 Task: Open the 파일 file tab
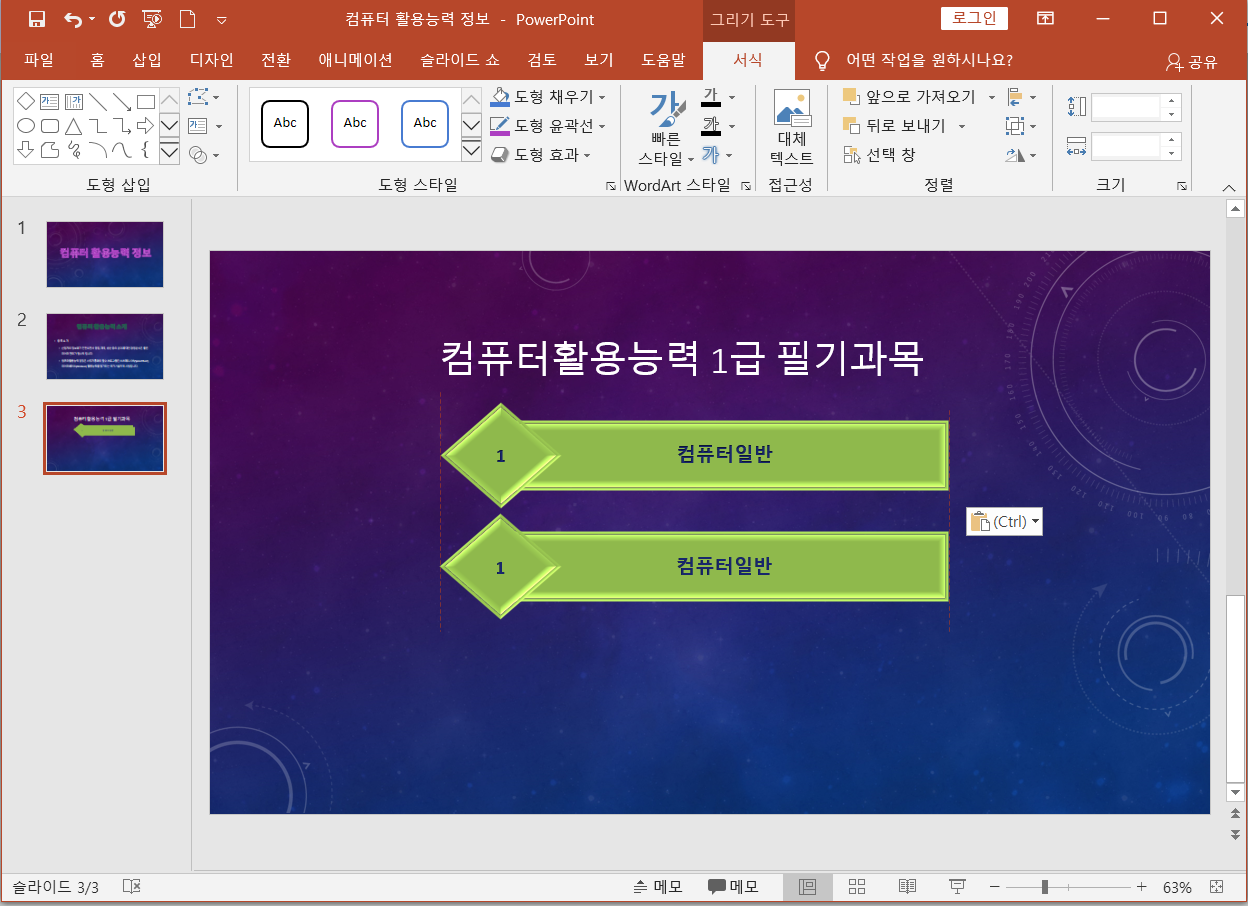pyautogui.click(x=39, y=61)
